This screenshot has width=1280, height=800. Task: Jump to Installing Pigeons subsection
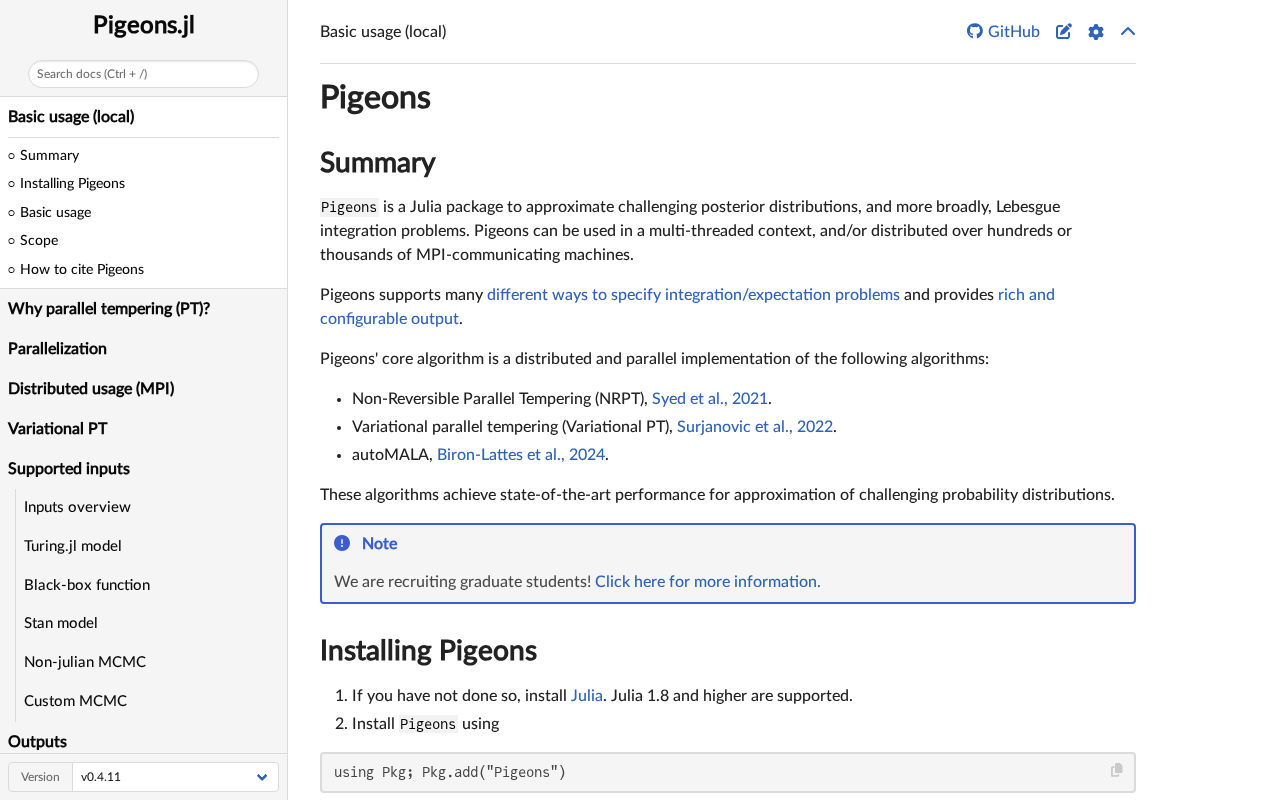tap(72, 183)
